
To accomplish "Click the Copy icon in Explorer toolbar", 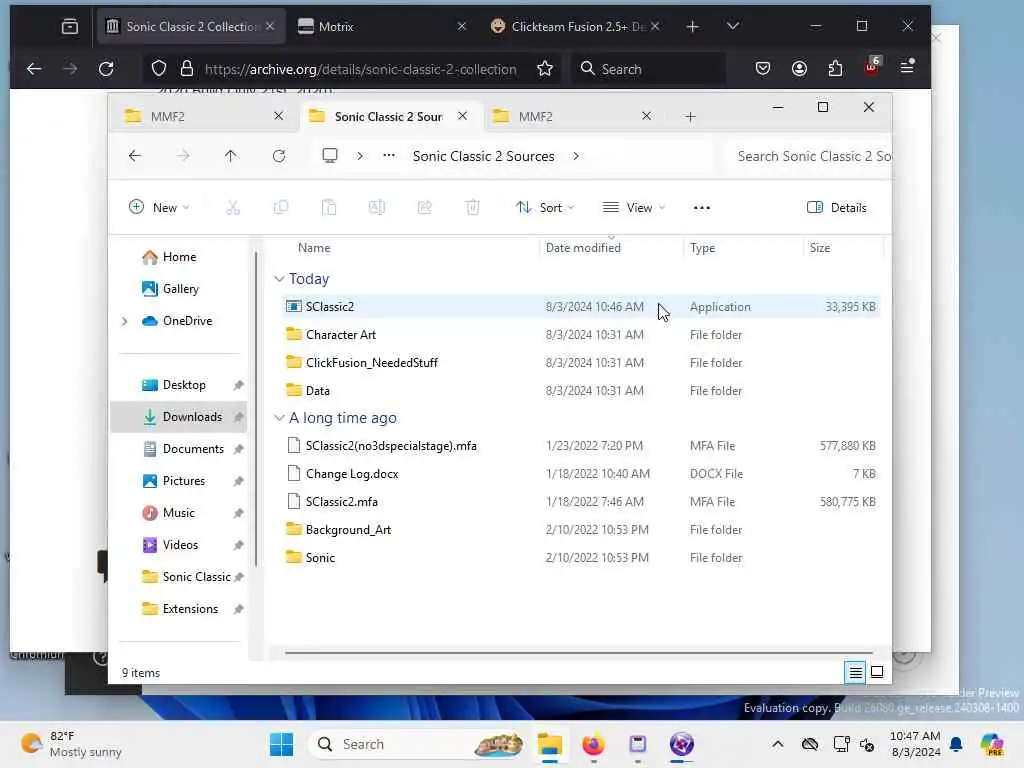I will [281, 208].
